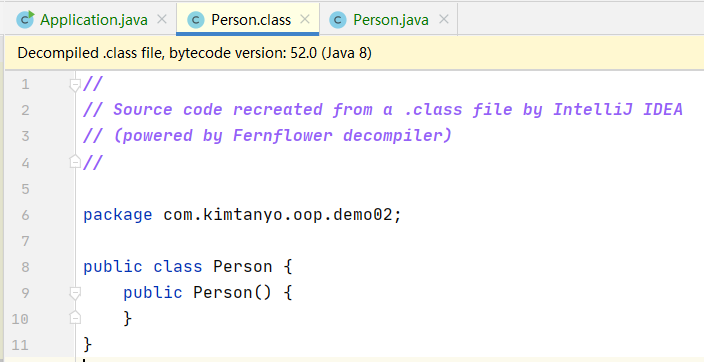Image resolution: width=704 pixels, height=362 pixels.
Task: Click the 'public' keyword on line 9
Action: (x=153, y=293)
